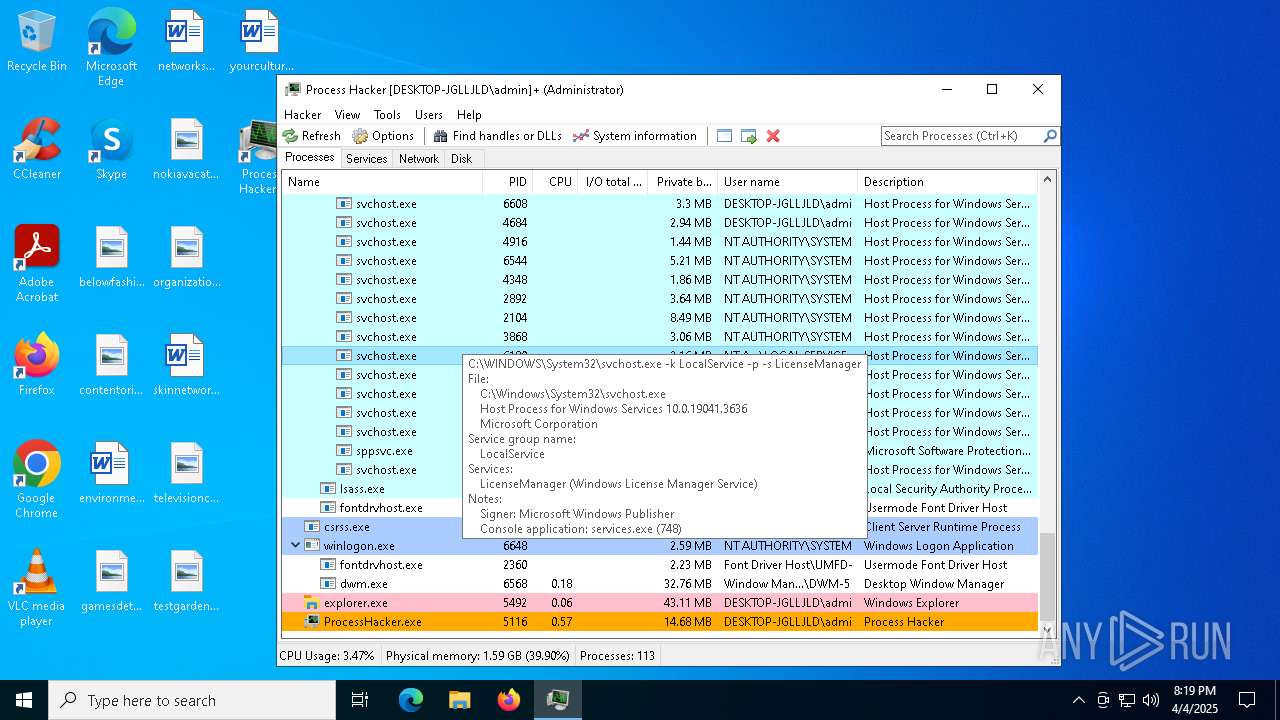This screenshot has height=720, width=1280.
Task: Switch to the Disk tab
Action: click(462, 159)
